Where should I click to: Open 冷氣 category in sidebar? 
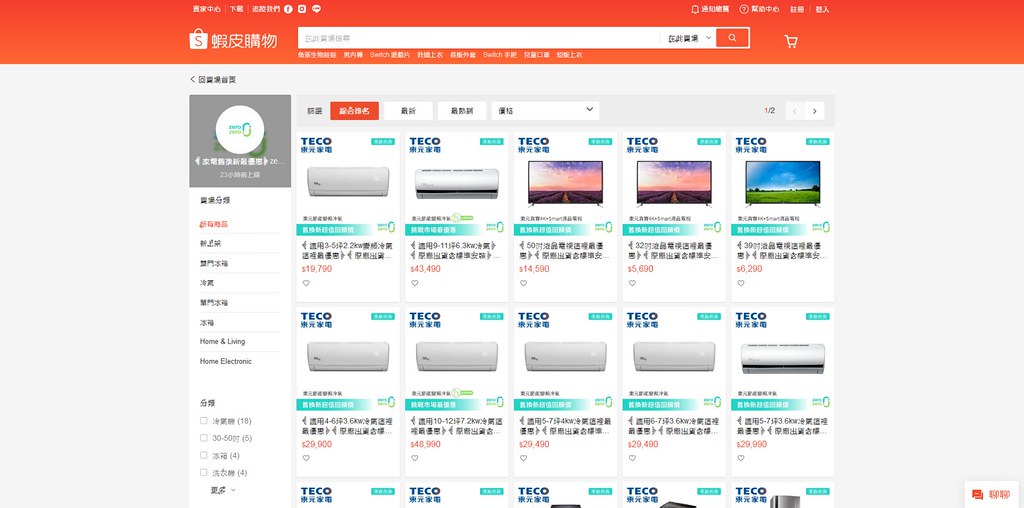click(207, 283)
